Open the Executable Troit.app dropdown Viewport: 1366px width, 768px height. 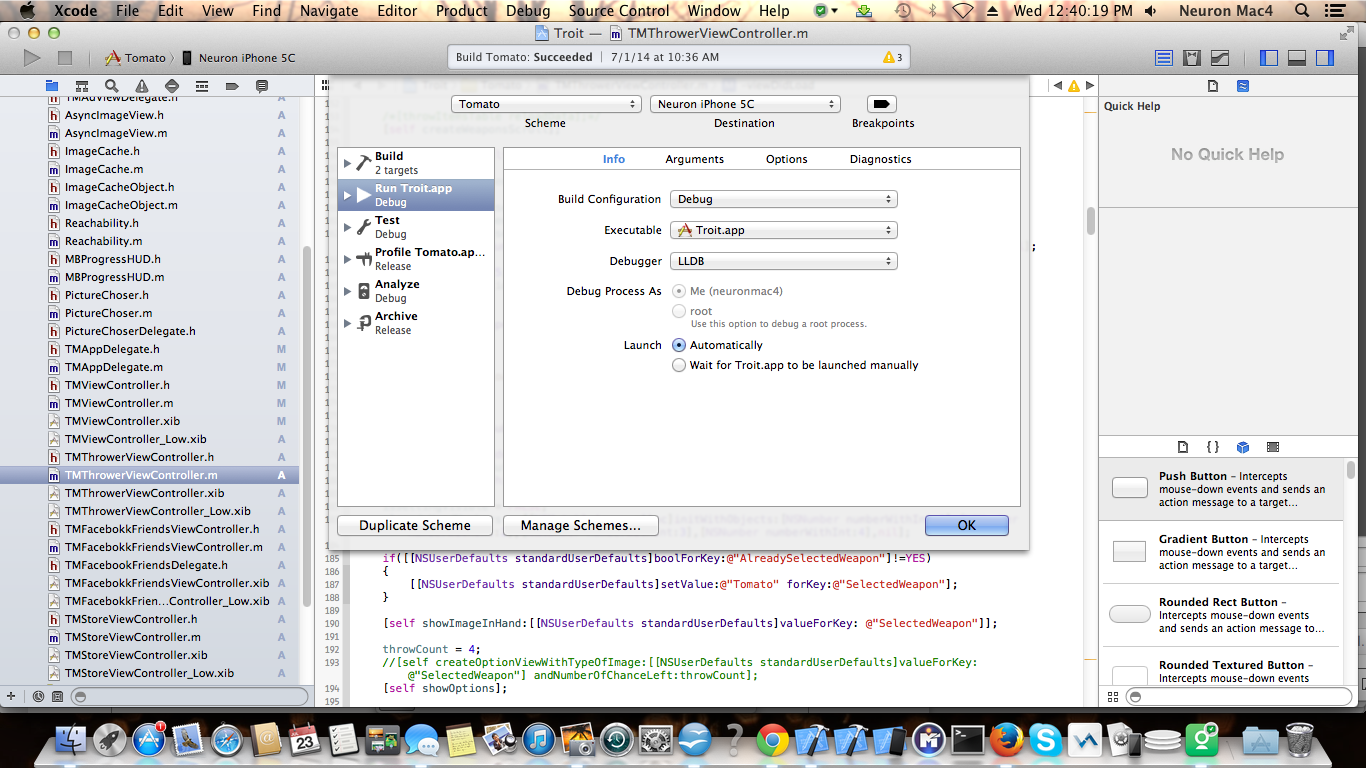784,230
